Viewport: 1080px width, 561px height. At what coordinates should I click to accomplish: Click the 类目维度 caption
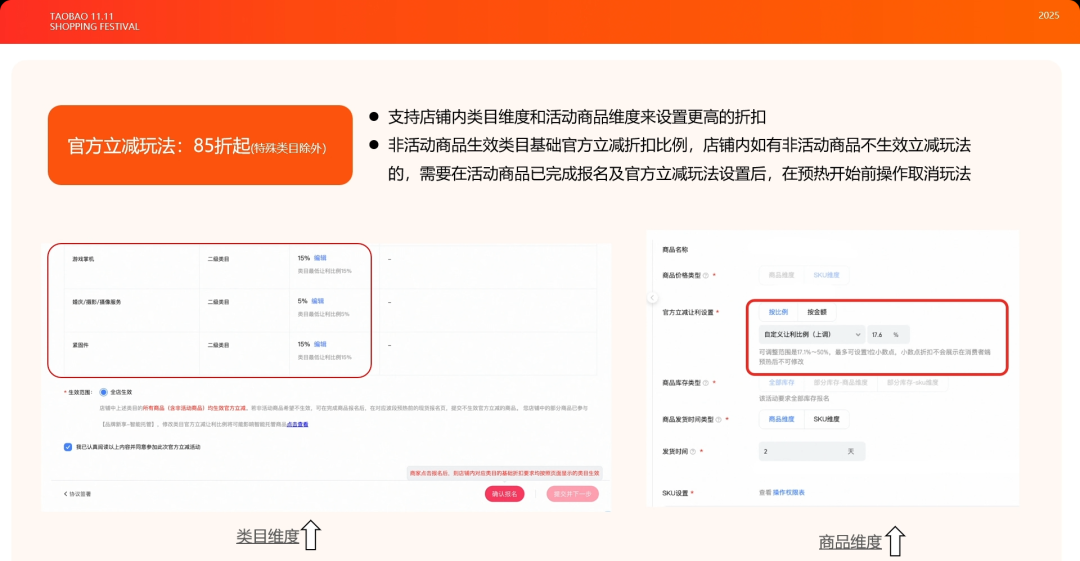[267, 536]
